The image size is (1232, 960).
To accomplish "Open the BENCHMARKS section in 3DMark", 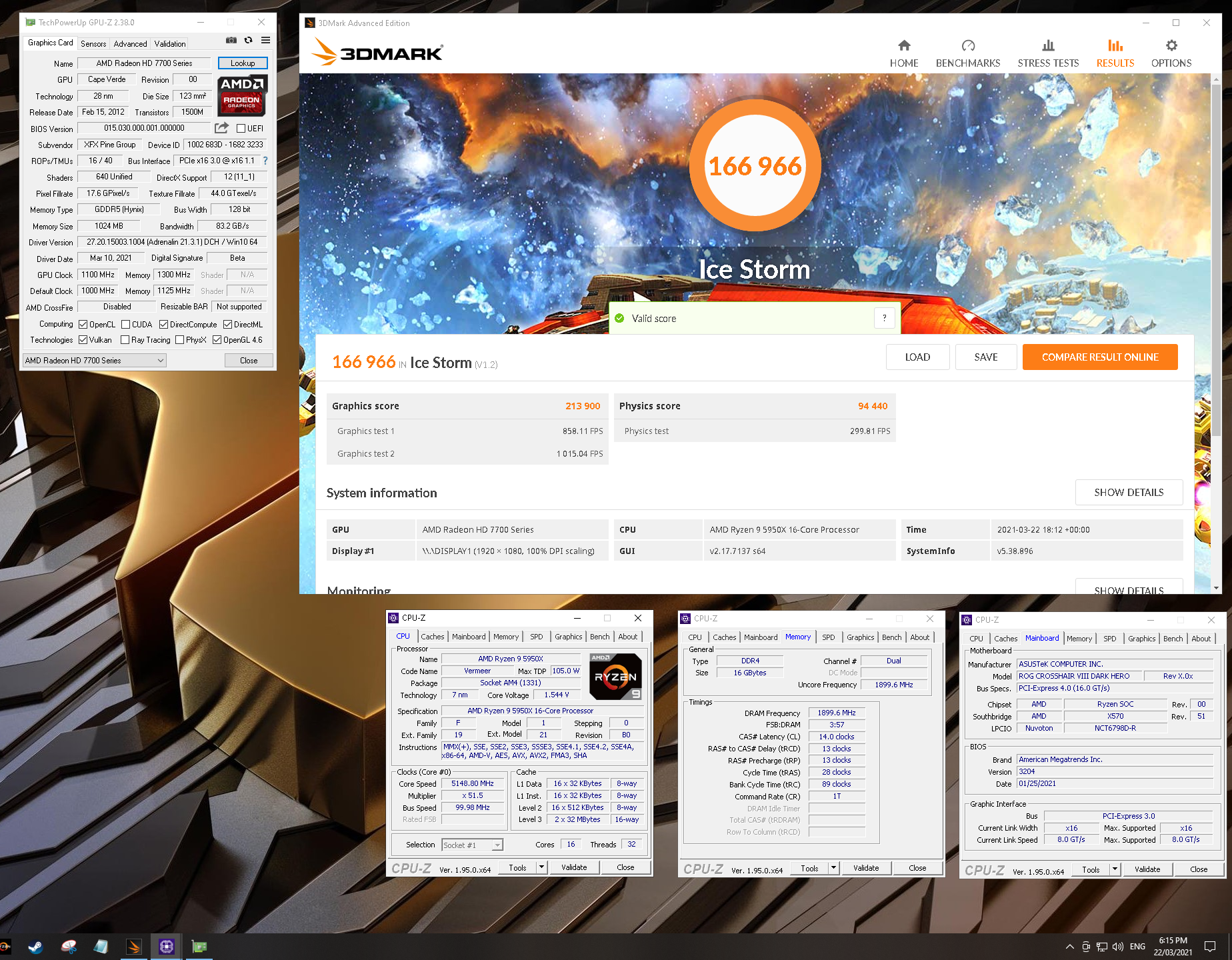I will click(x=968, y=53).
